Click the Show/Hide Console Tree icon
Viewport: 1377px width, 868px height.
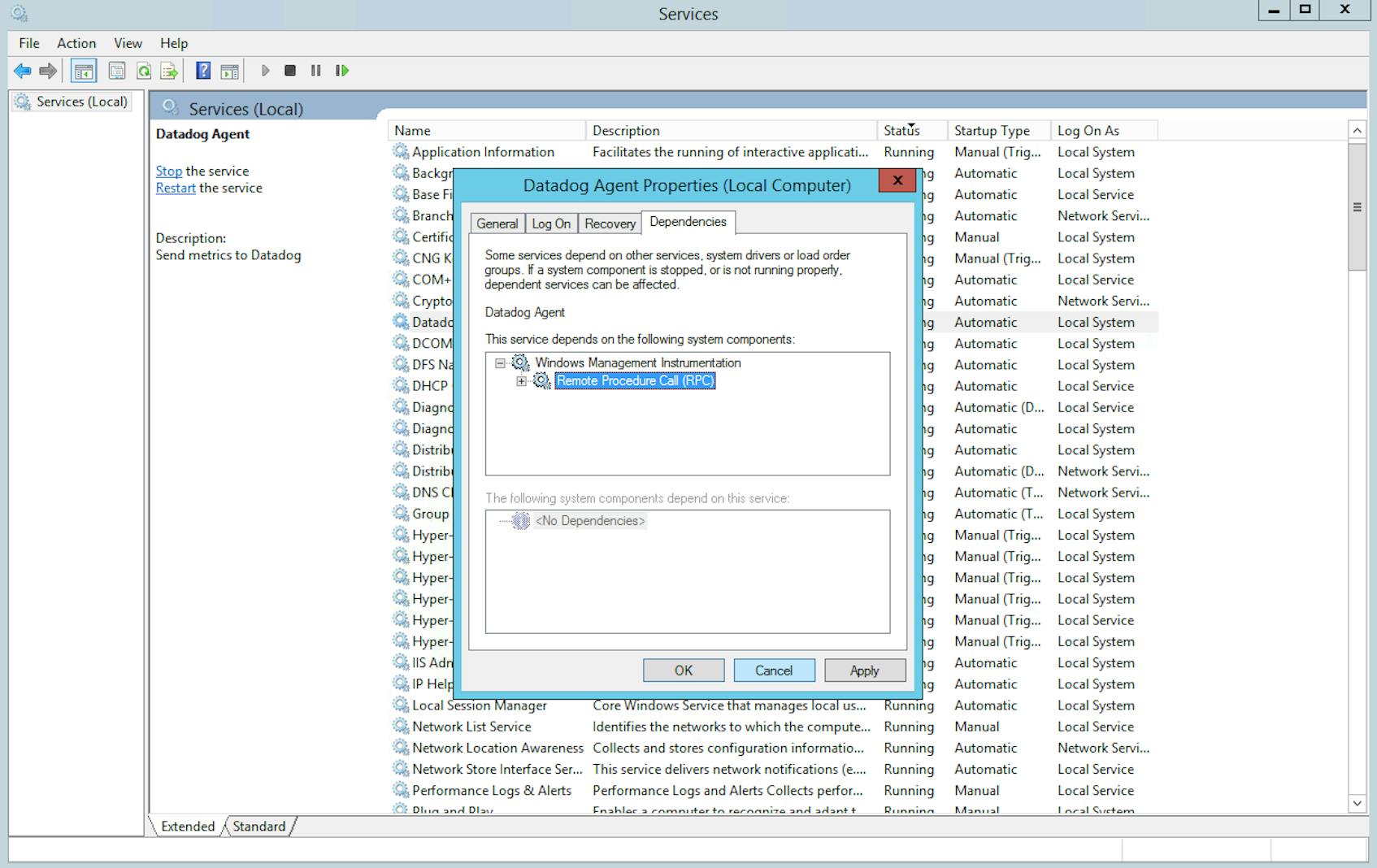82,71
